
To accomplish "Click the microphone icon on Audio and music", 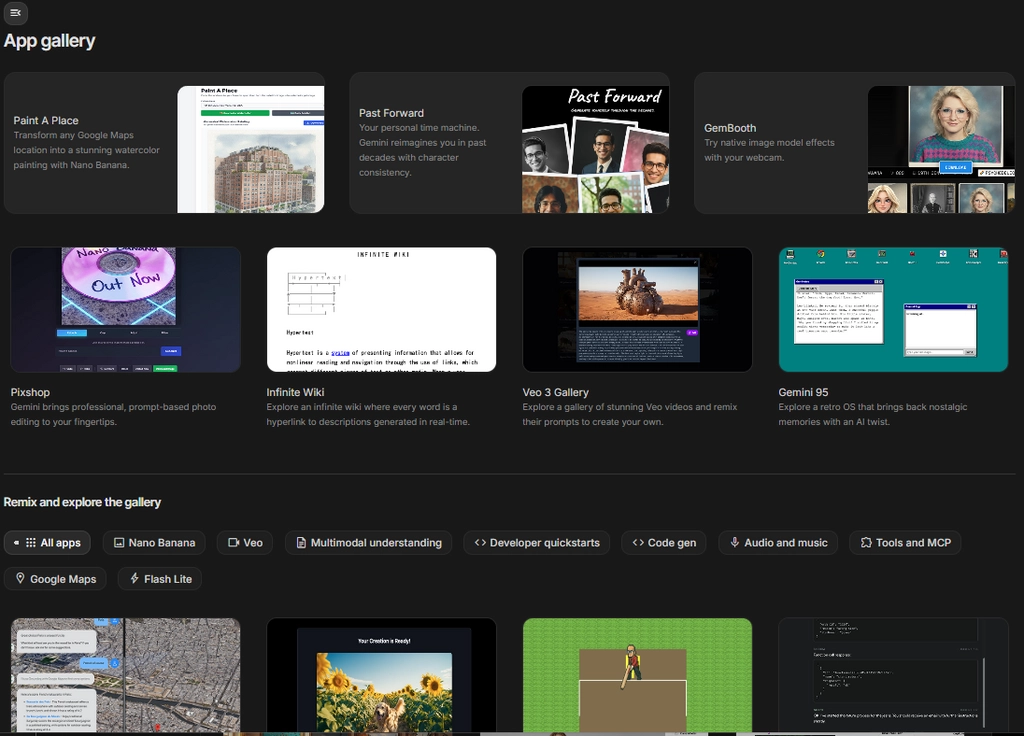I will pyautogui.click(x=734, y=542).
